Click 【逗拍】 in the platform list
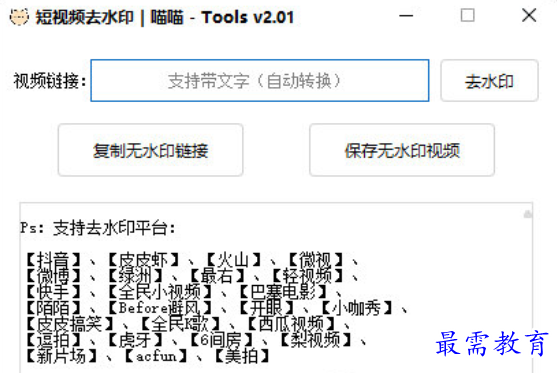Image resolution: width=557 pixels, height=375 pixels. coord(53,340)
